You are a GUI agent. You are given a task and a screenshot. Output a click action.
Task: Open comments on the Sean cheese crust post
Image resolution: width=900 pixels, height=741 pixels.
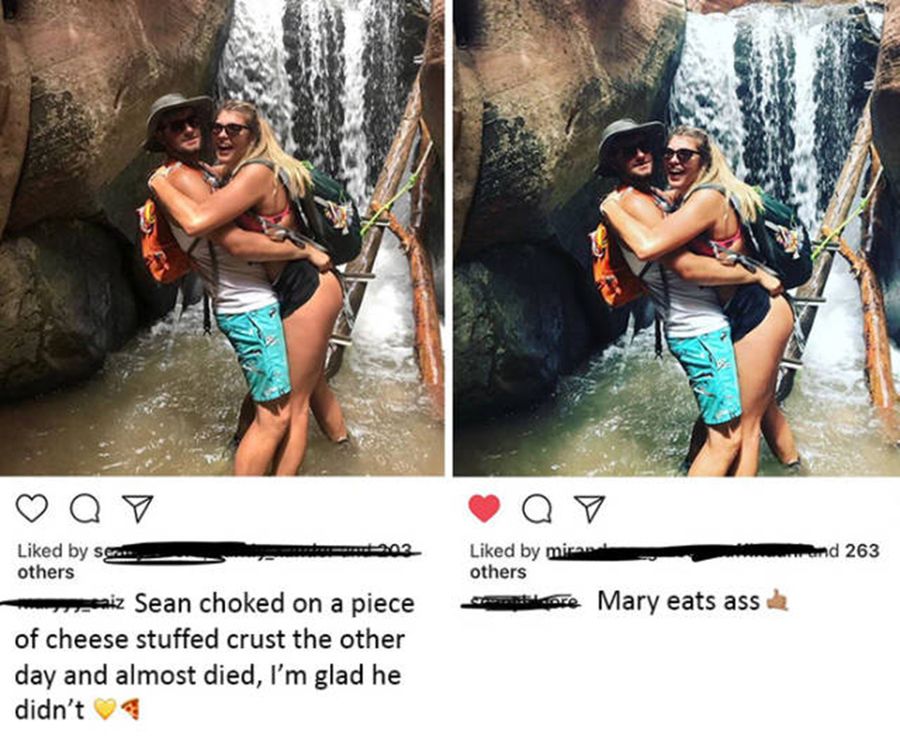tap(82, 509)
